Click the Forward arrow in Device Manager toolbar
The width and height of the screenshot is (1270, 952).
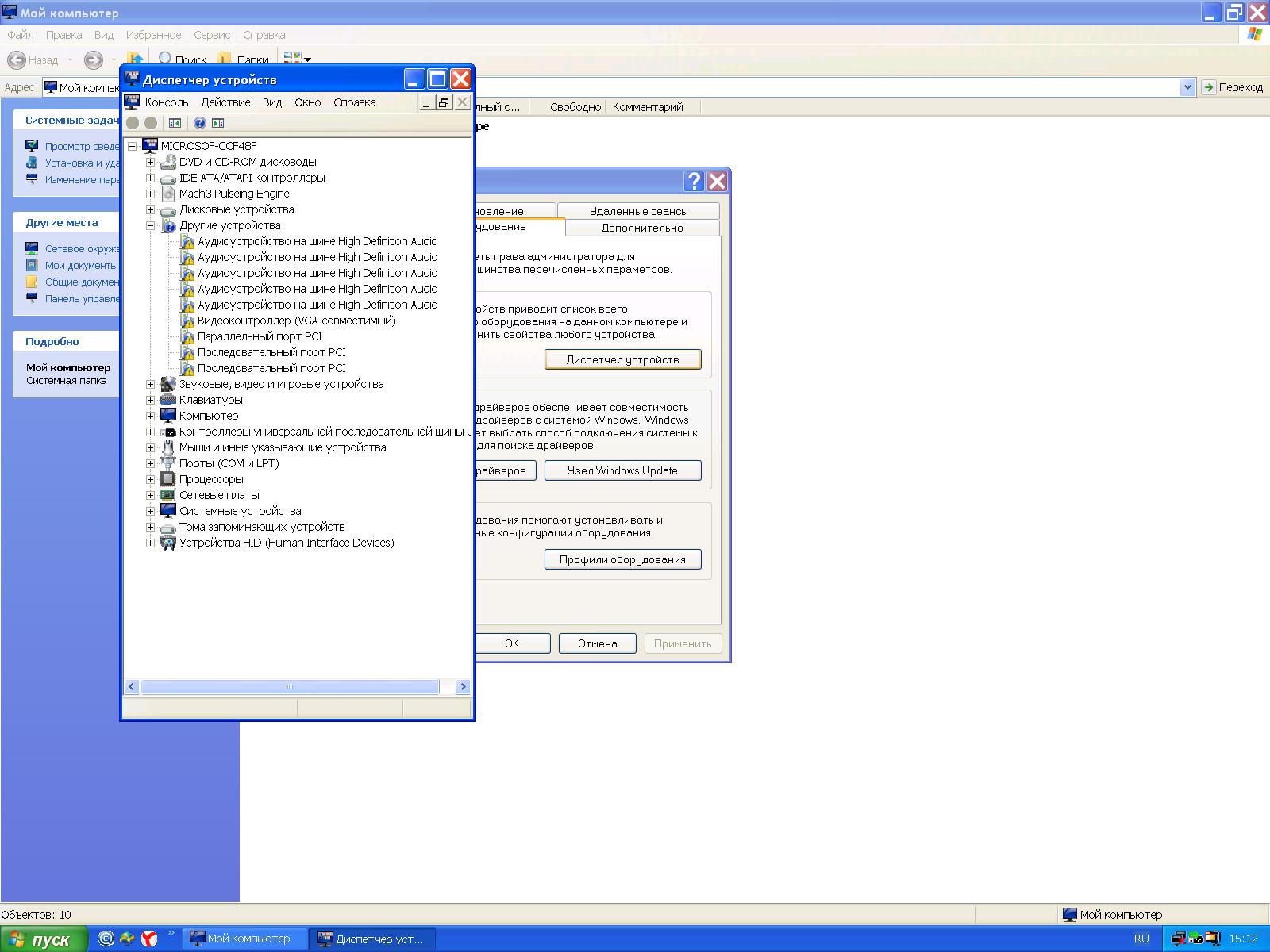click(151, 123)
